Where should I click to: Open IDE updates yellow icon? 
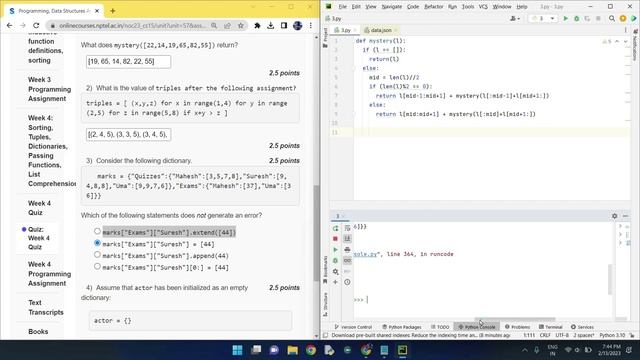coord(623,18)
